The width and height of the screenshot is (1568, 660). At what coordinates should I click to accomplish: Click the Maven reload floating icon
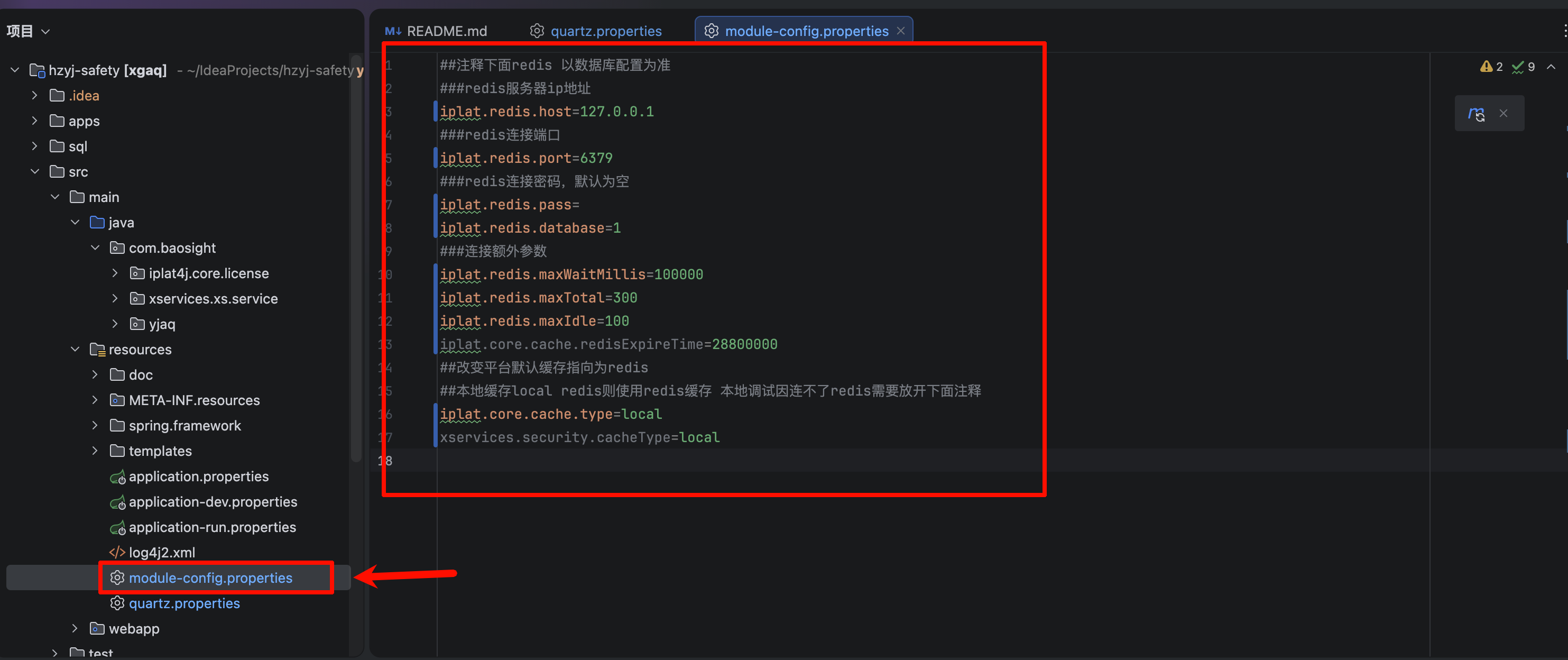1475,113
